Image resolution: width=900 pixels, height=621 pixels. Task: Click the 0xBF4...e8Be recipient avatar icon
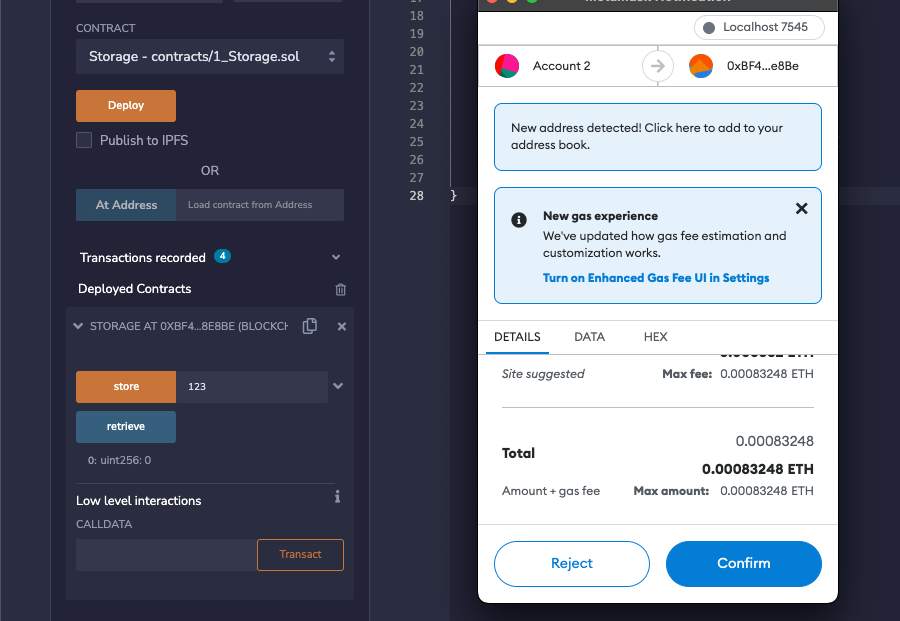click(x=701, y=66)
